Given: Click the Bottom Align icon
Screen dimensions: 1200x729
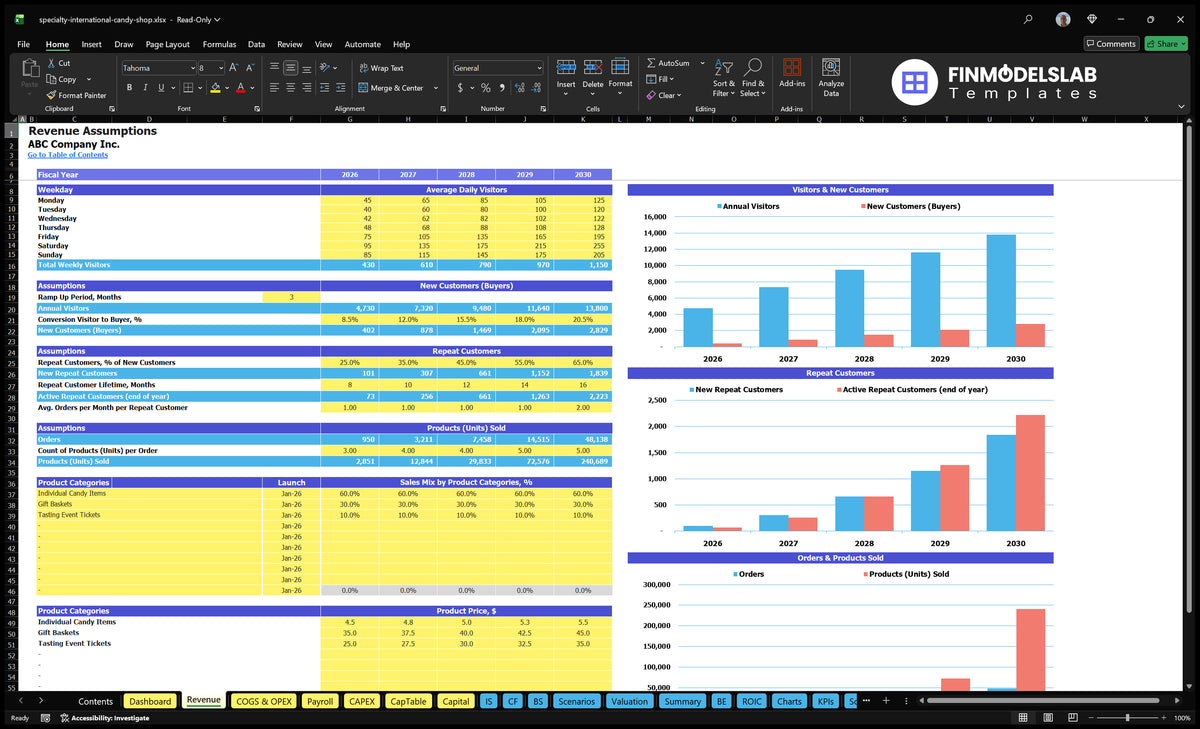Looking at the screenshot, I should coord(306,68).
